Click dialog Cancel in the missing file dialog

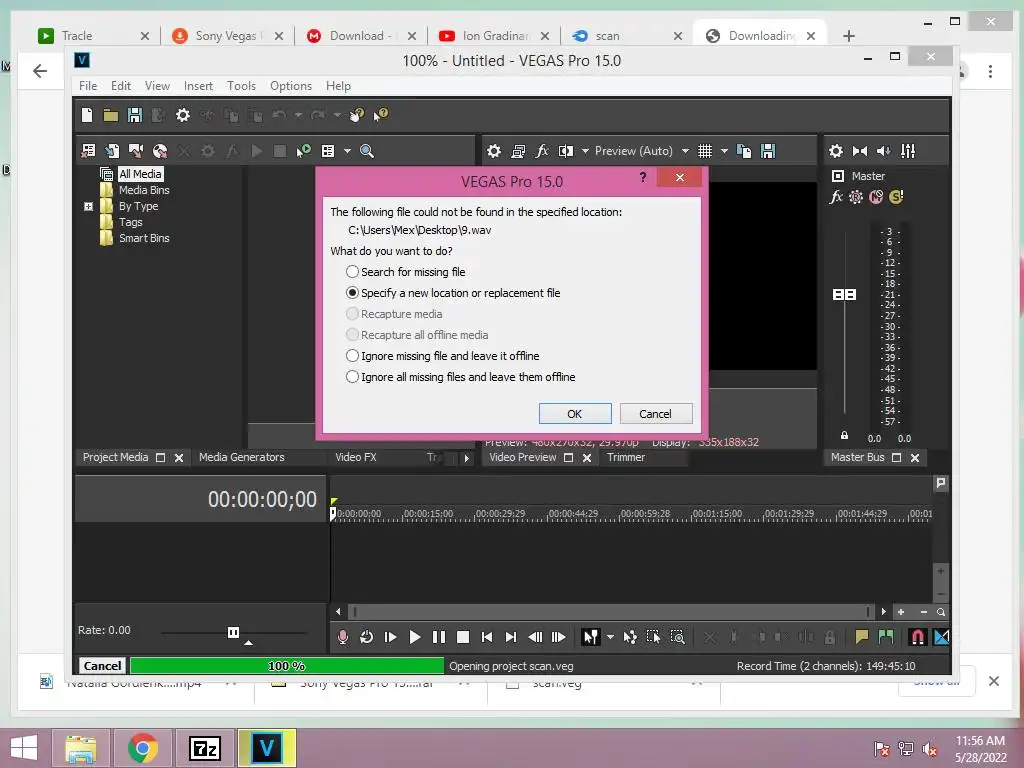(x=656, y=413)
